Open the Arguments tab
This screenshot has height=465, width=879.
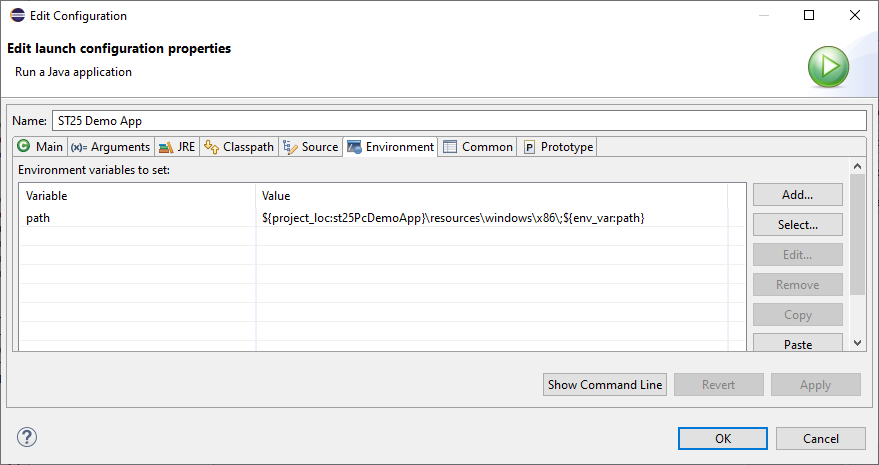coord(111,147)
